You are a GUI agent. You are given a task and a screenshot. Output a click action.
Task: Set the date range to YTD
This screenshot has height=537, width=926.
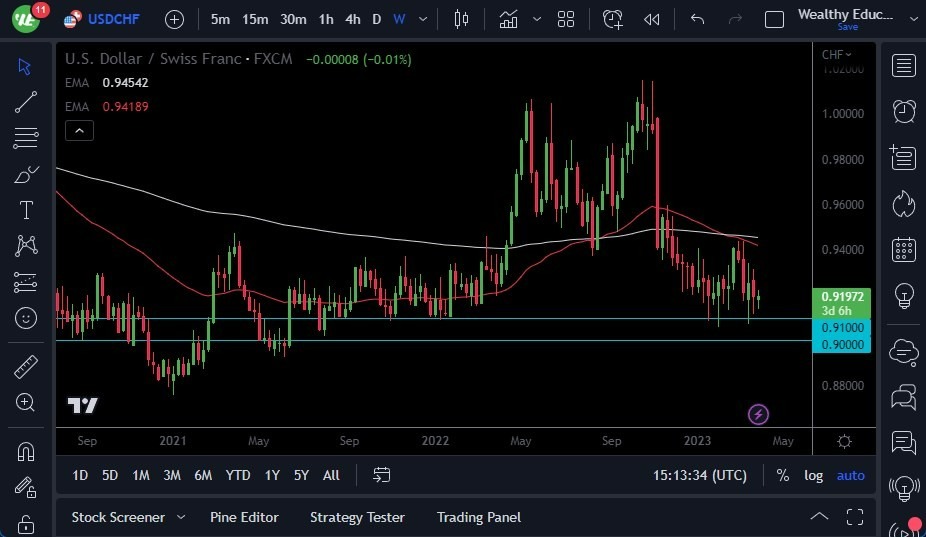click(238, 475)
